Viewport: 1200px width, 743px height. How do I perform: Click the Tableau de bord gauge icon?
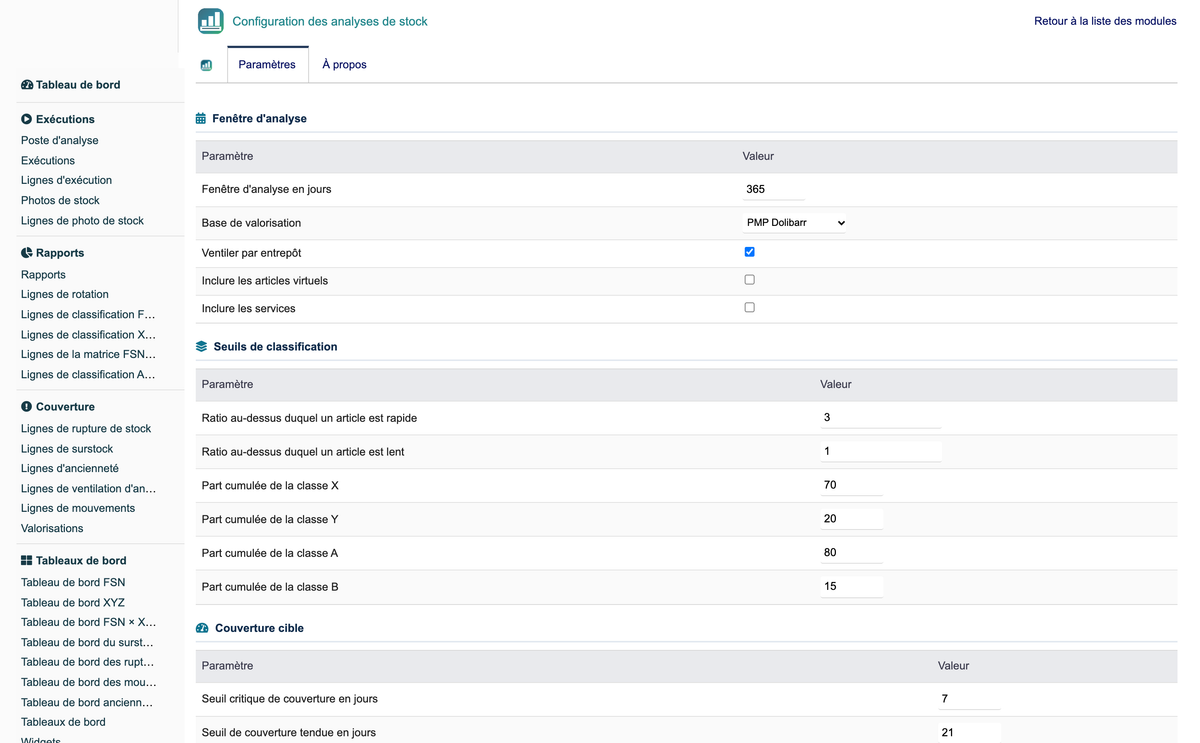[x=27, y=85]
